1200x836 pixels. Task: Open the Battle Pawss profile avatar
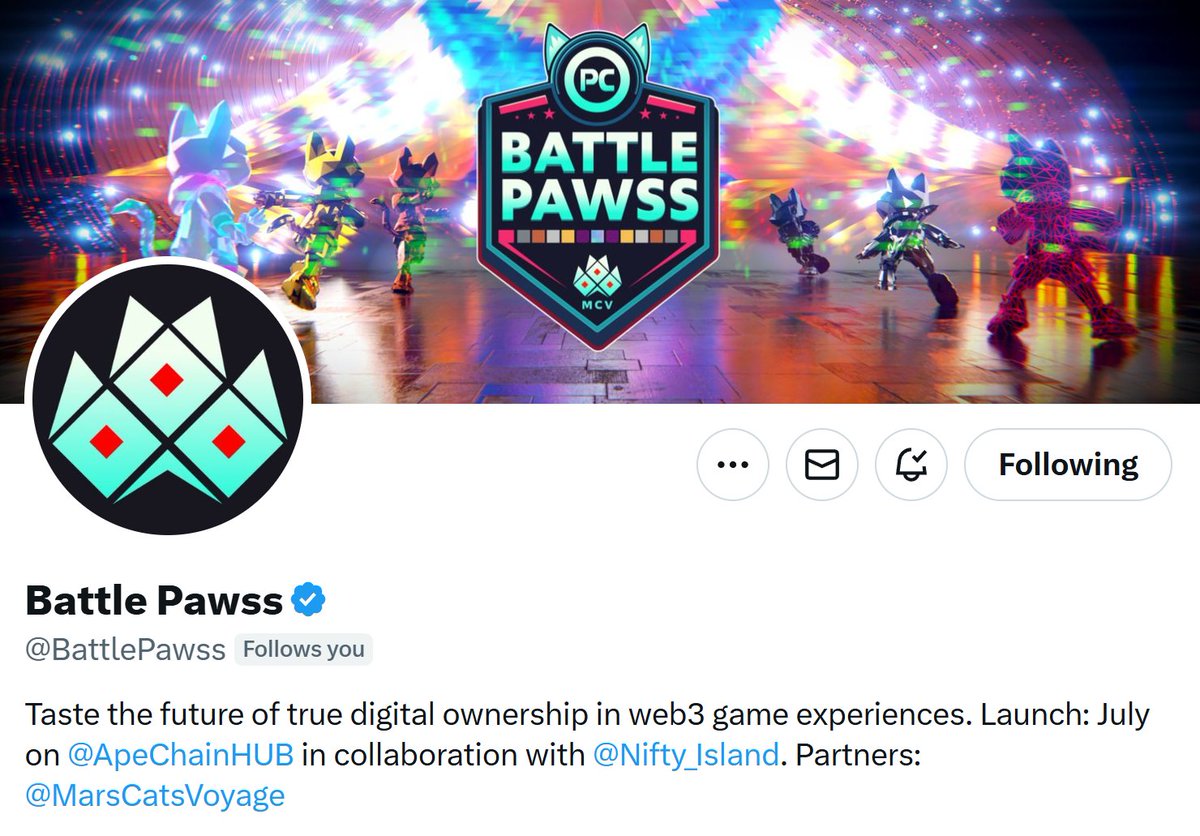tap(167, 399)
